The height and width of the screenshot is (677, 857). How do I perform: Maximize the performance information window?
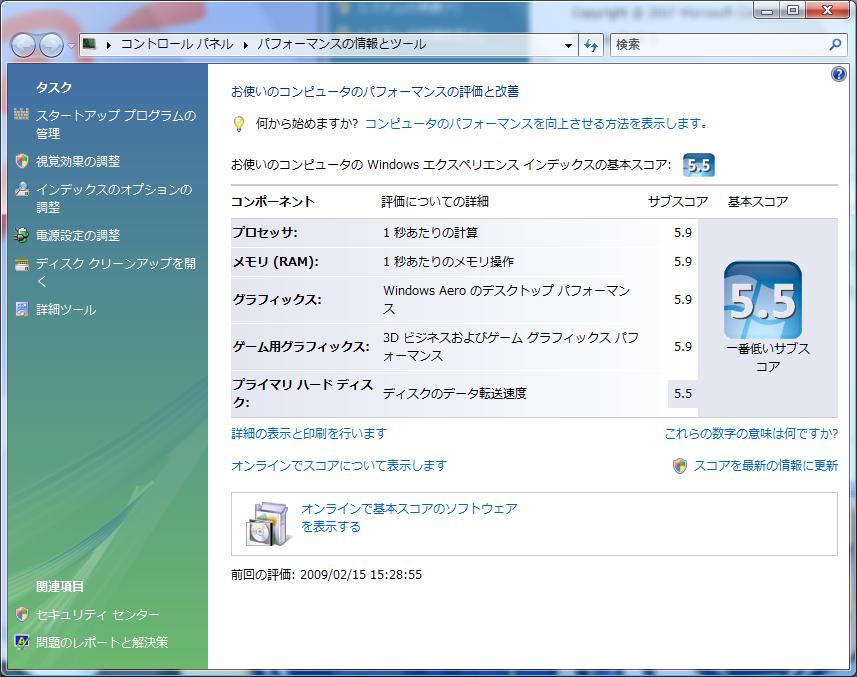[792, 10]
